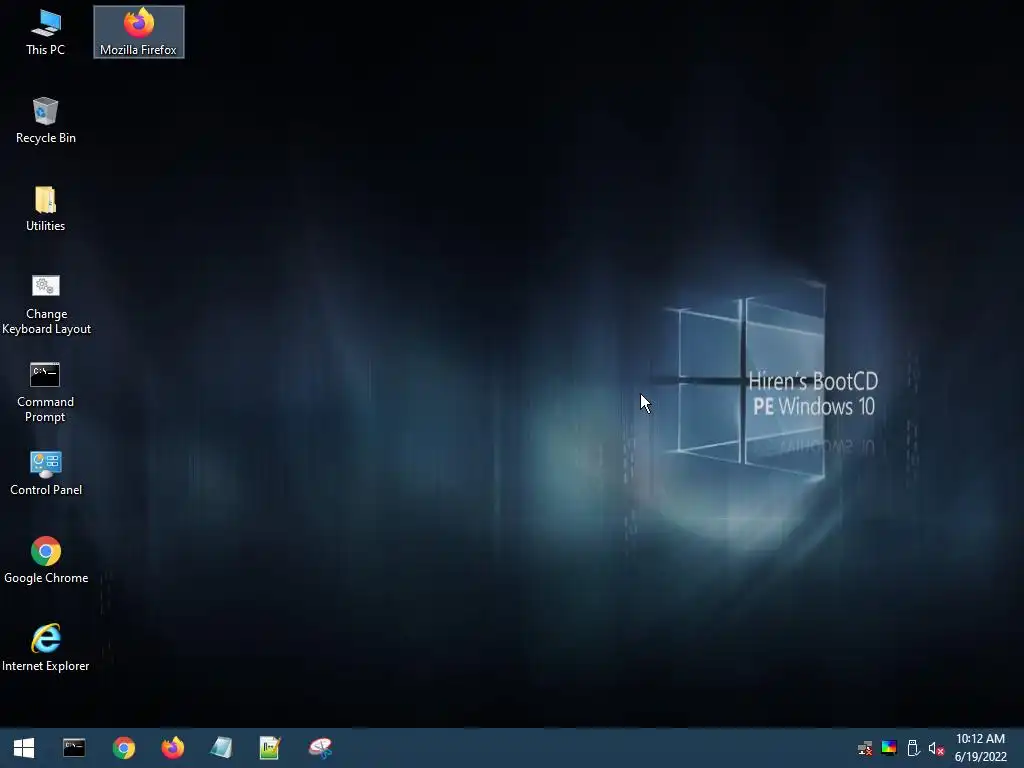Select the Mozilla Firefox desktop shortcut
Screen dimensions: 1024x768
click(x=138, y=33)
